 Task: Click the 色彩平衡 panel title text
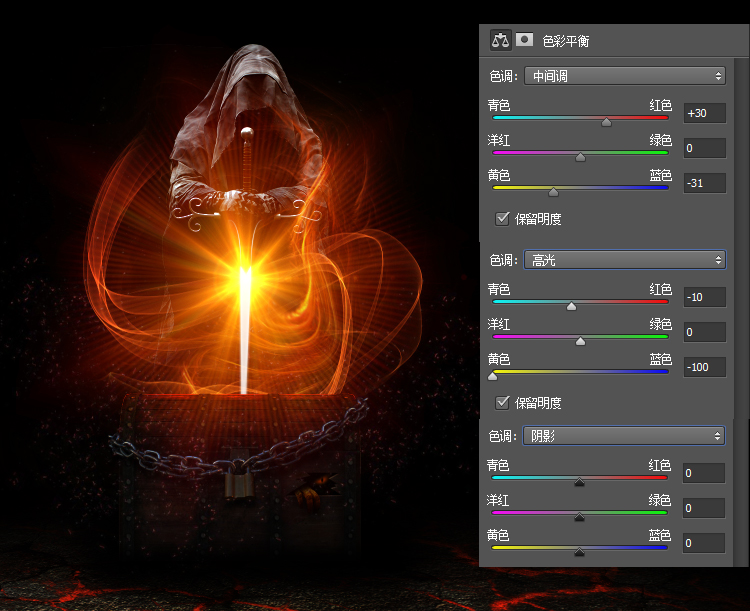point(566,41)
